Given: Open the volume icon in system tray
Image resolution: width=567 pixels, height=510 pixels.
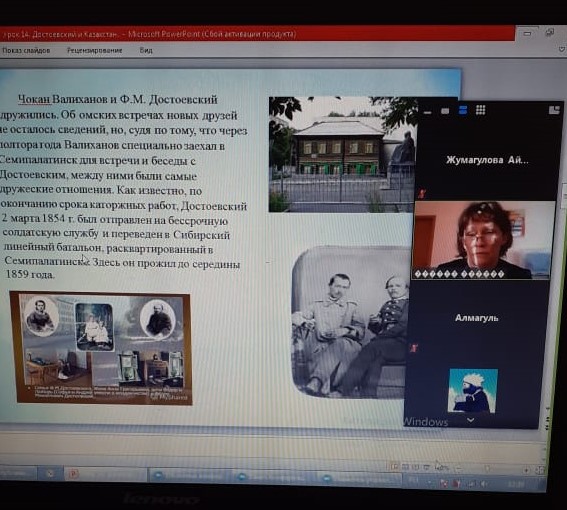Looking at the screenshot, I should [x=483, y=484].
